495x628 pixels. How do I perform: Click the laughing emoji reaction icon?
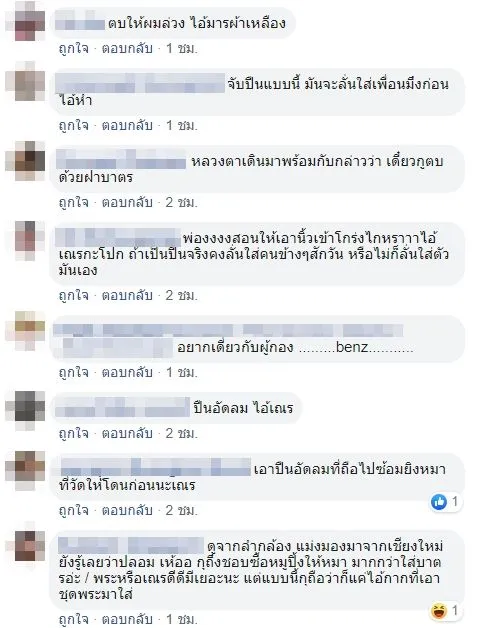point(439,611)
